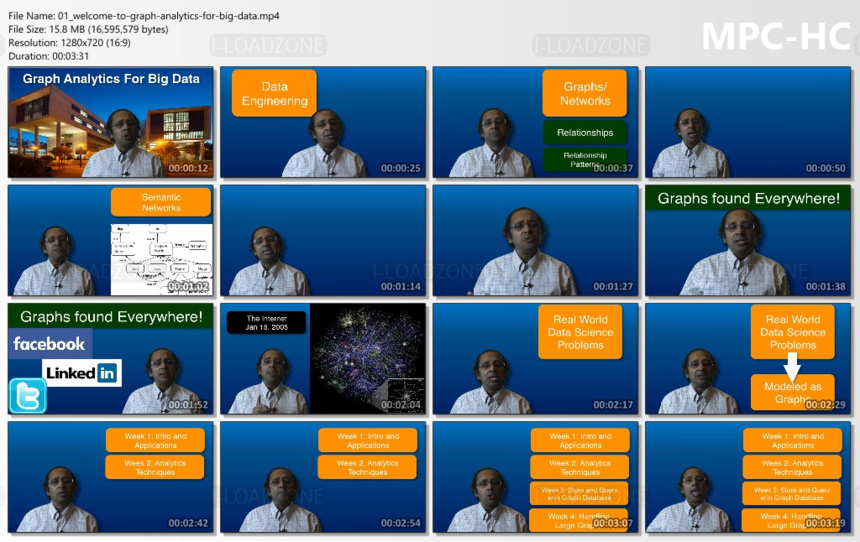860x542 pixels.
Task: Select the thumbnail stamped 00:00:50
Action: pos(748,122)
